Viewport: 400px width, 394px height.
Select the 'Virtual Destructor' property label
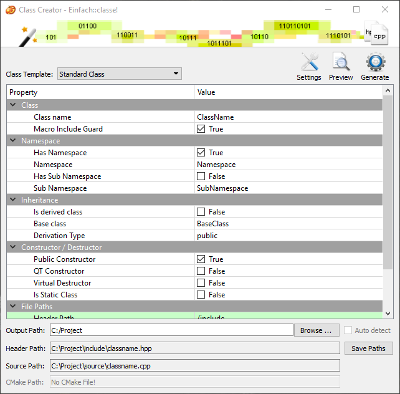tap(62, 283)
